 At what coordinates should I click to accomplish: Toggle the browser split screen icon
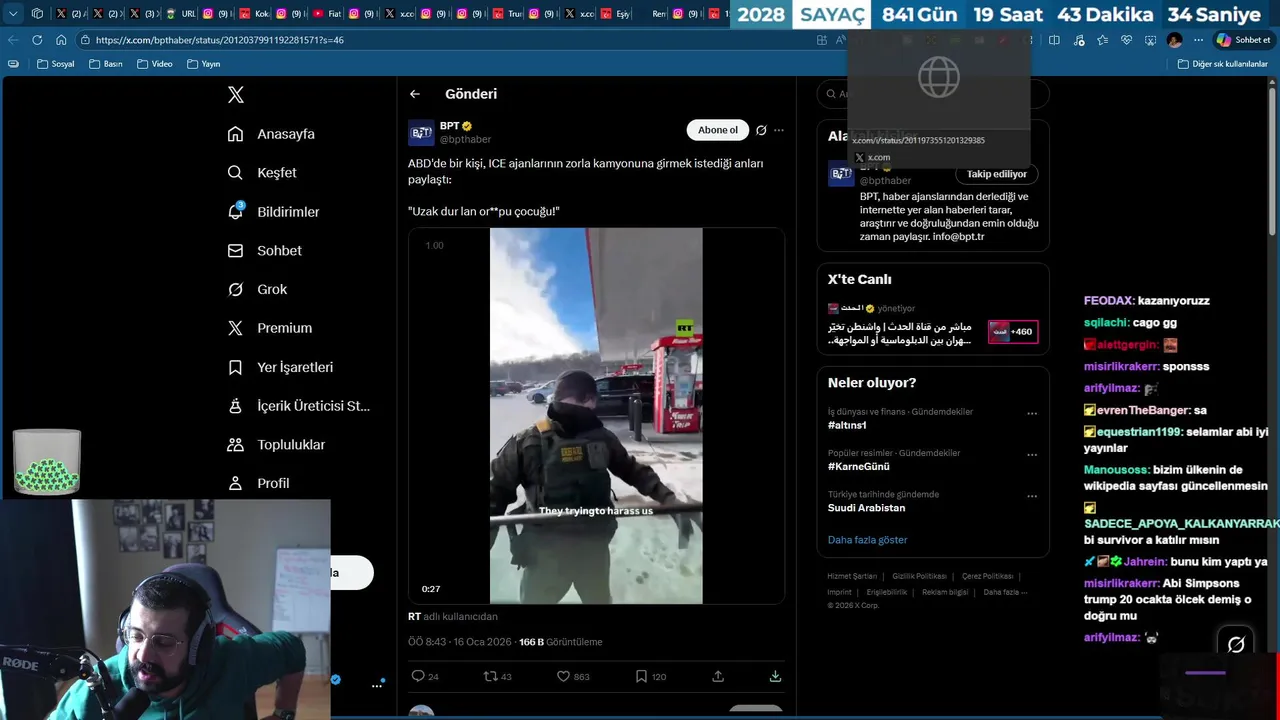tap(1054, 40)
